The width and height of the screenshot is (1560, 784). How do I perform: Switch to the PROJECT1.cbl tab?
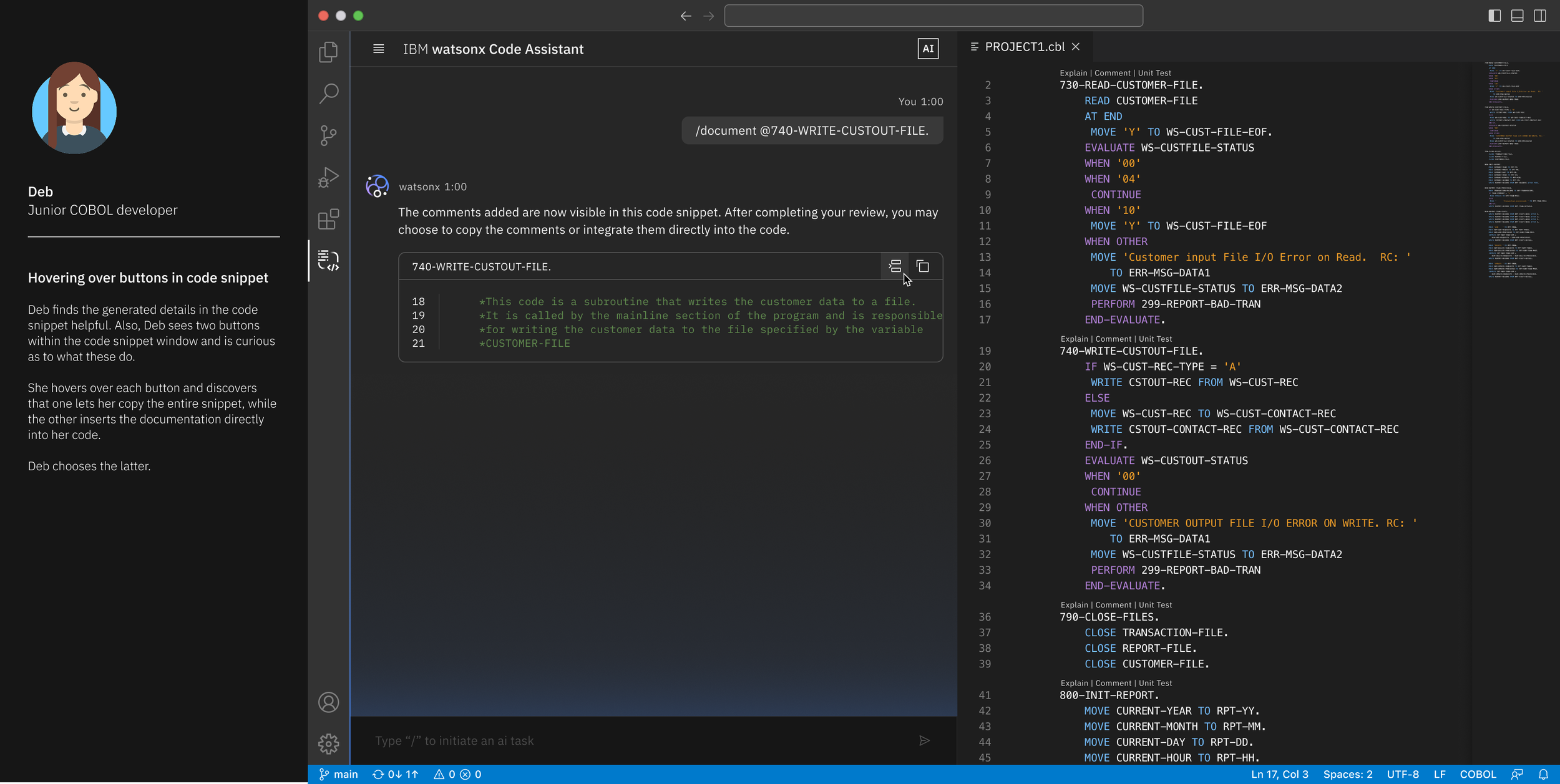click(x=1024, y=47)
